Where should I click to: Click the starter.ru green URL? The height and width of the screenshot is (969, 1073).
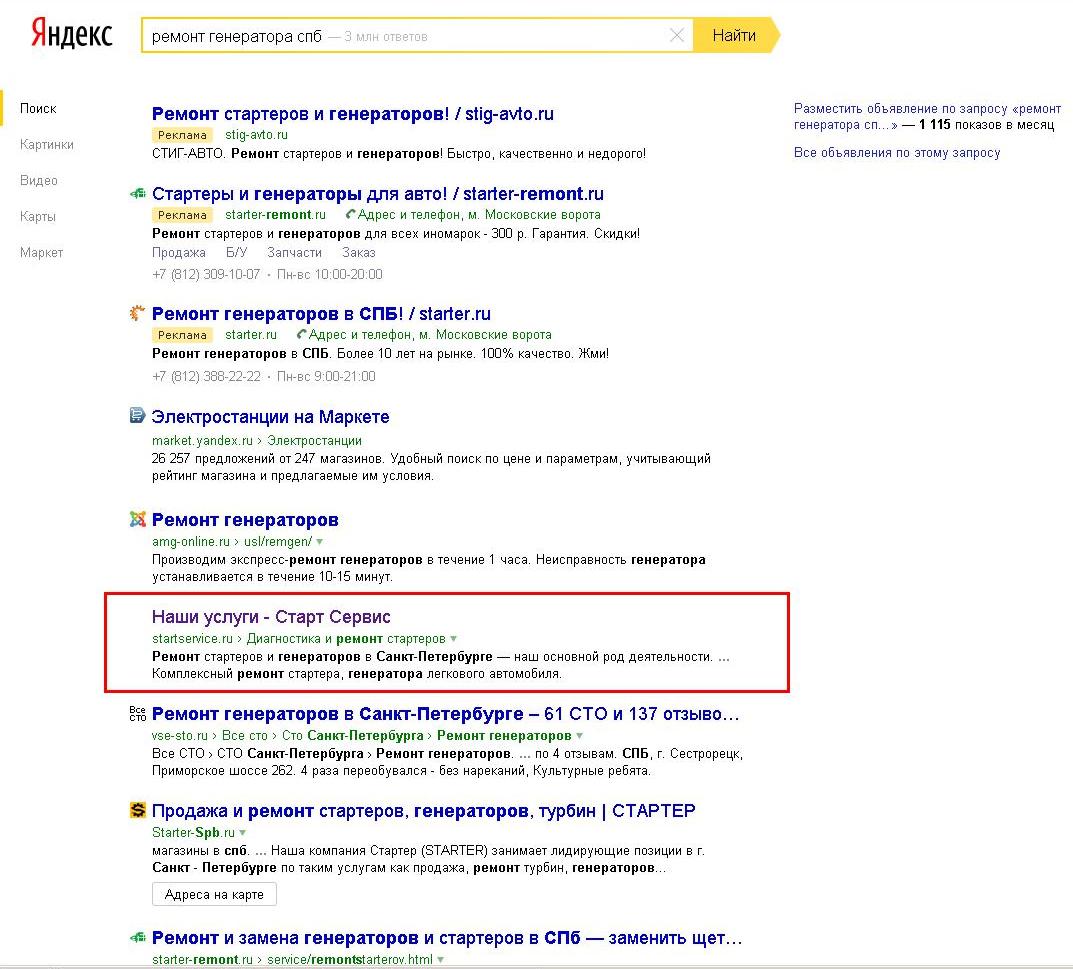click(x=250, y=335)
